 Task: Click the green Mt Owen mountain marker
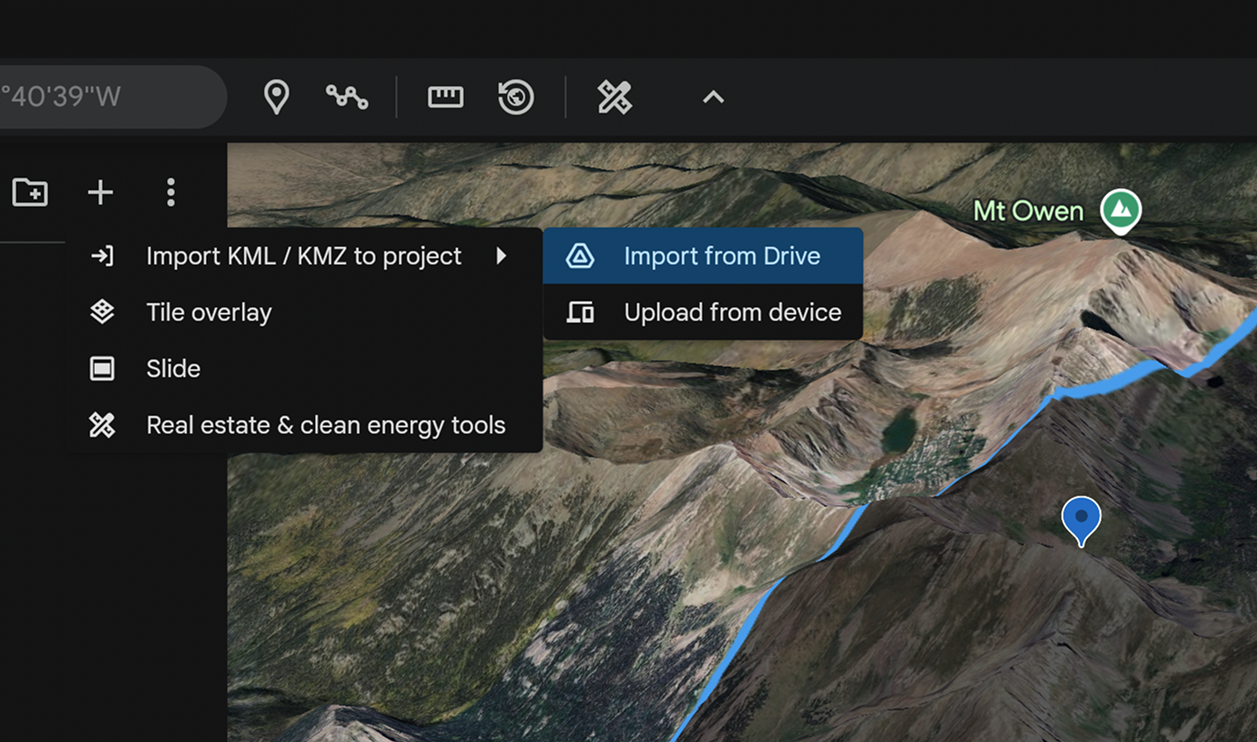coord(1121,209)
